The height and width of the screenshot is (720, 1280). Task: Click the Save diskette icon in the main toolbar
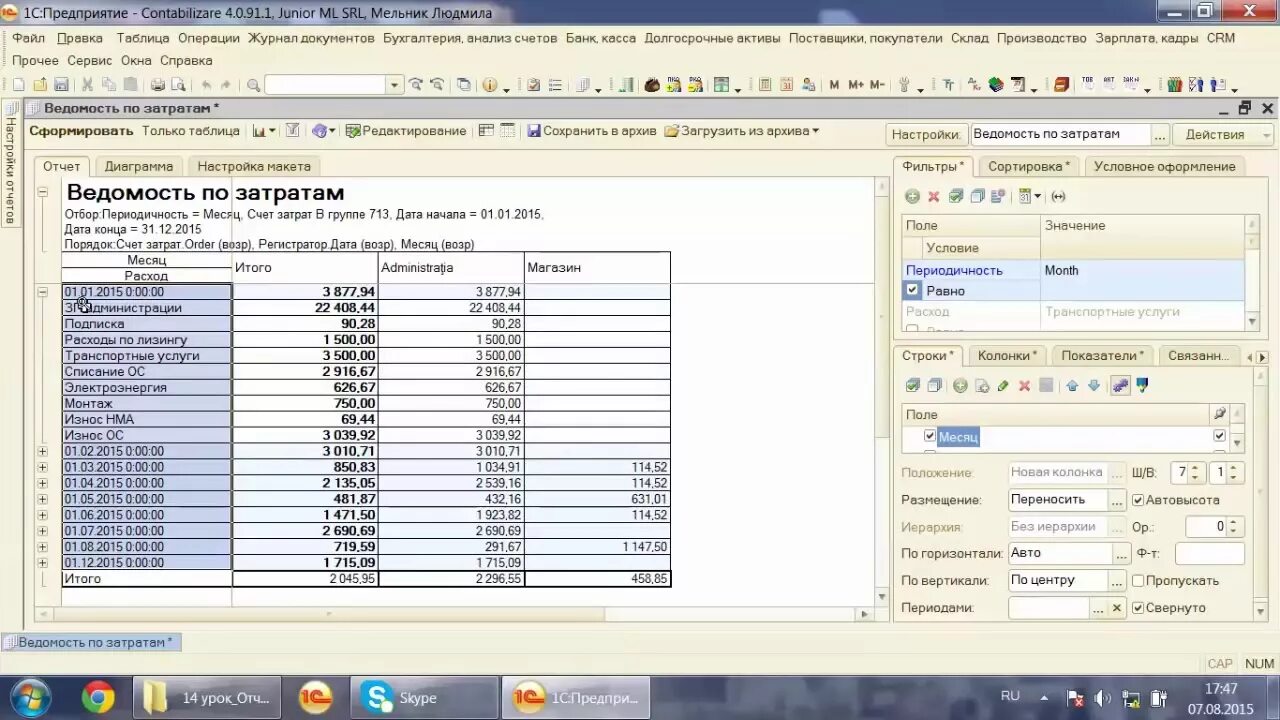(61, 85)
